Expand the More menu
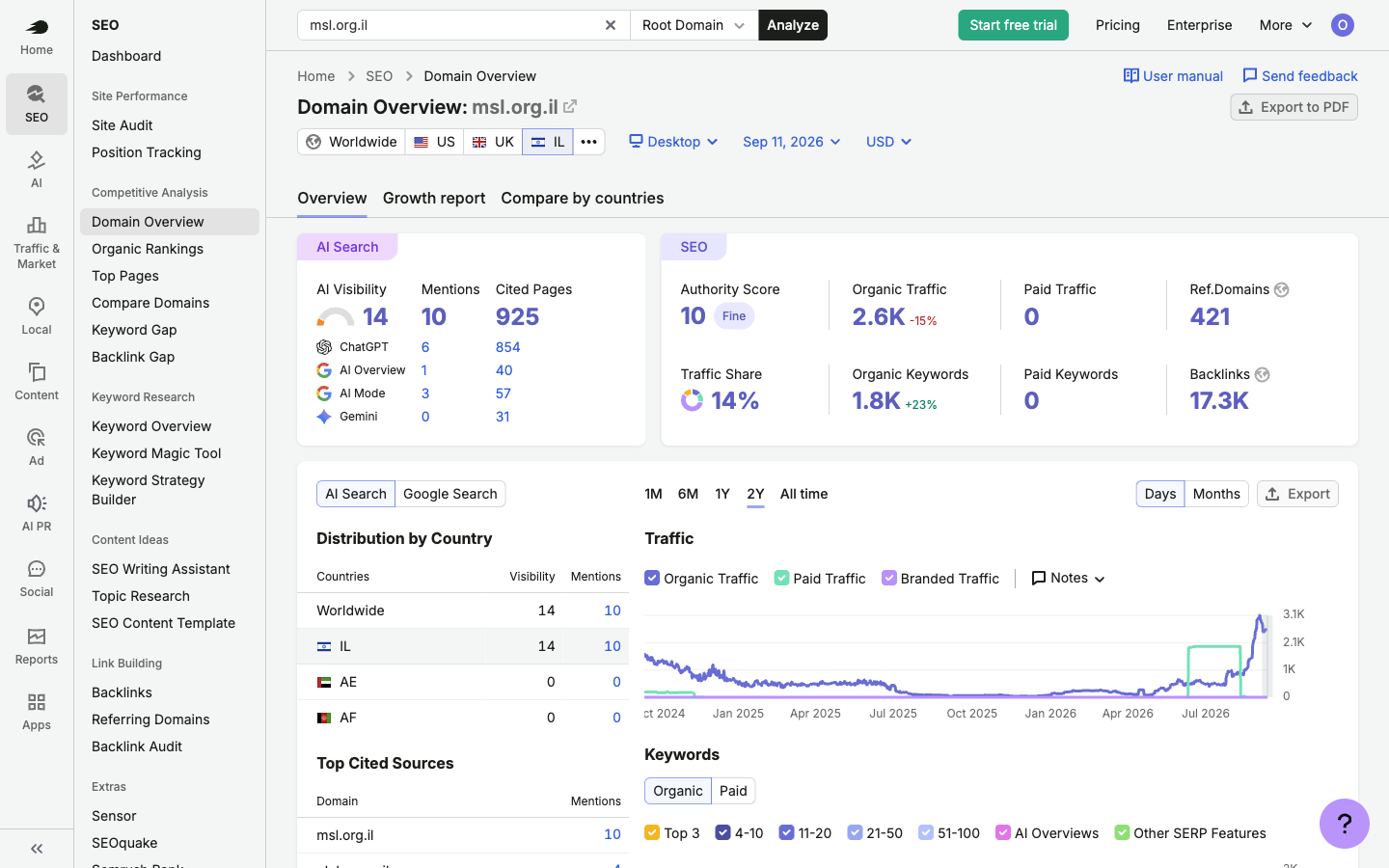 coord(1286,25)
